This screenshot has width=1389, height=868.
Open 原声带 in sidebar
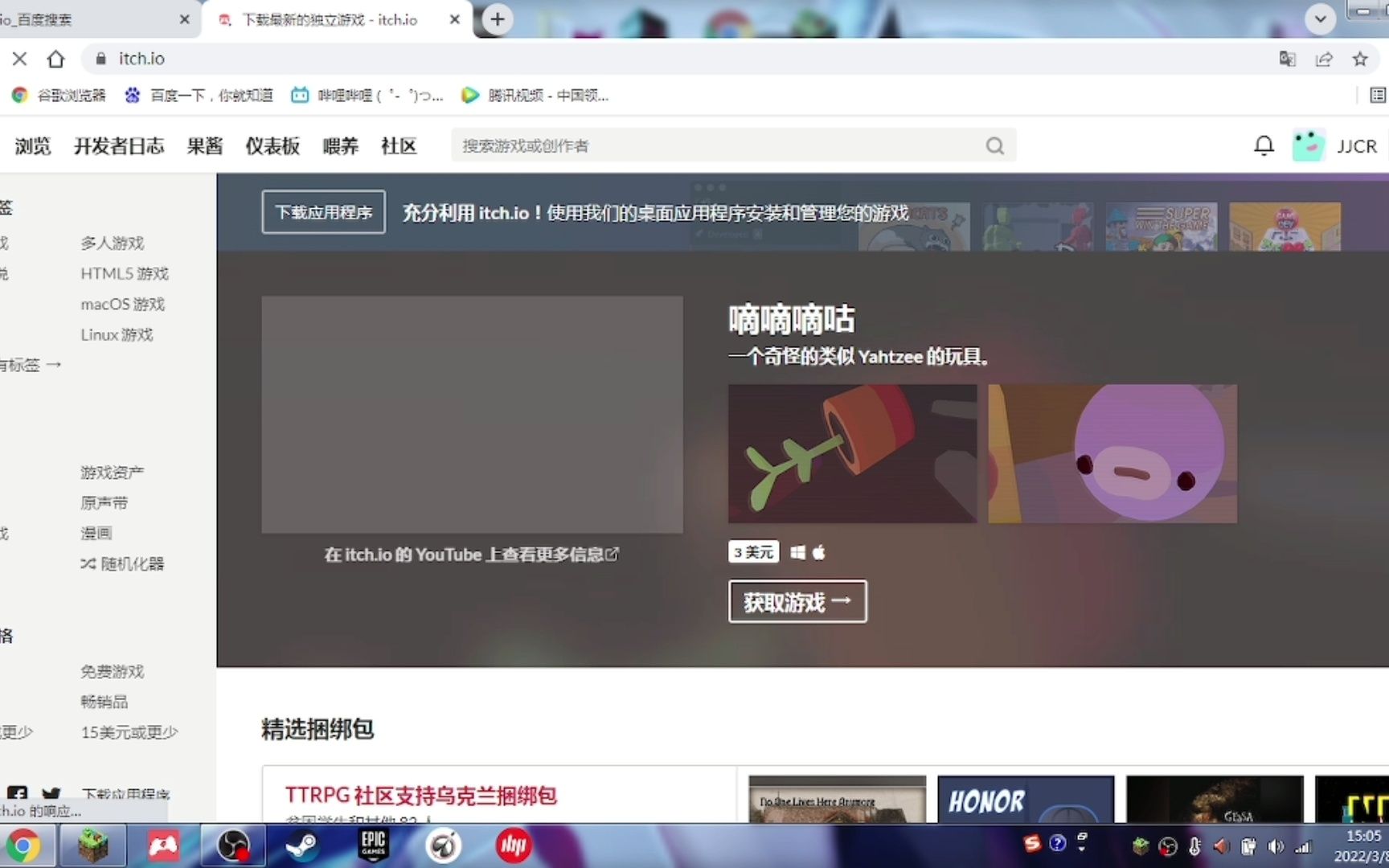pyautogui.click(x=104, y=502)
